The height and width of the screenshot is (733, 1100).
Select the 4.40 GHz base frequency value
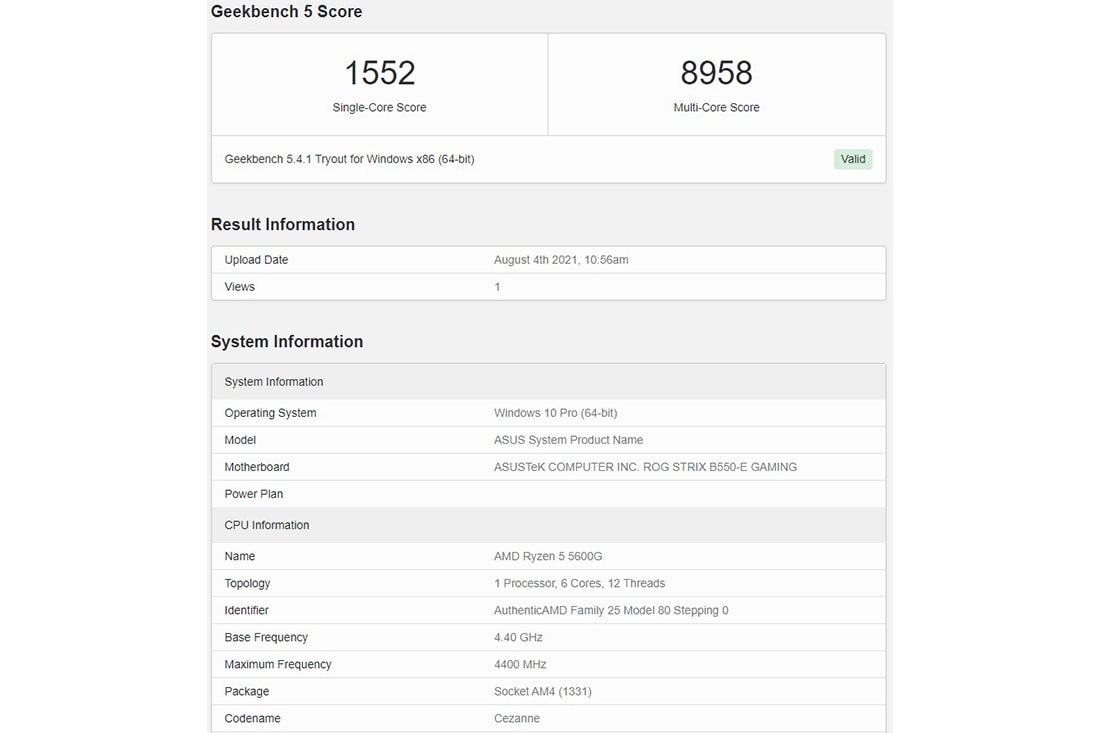[518, 637]
